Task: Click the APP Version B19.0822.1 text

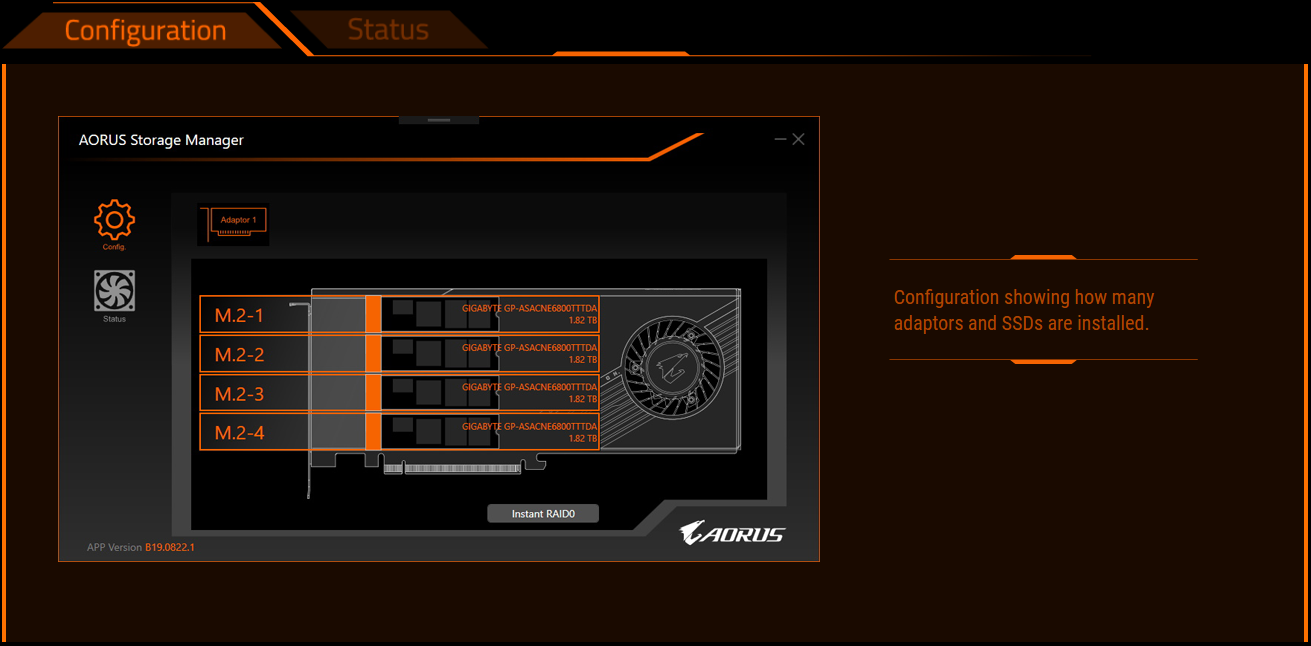Action: (141, 547)
